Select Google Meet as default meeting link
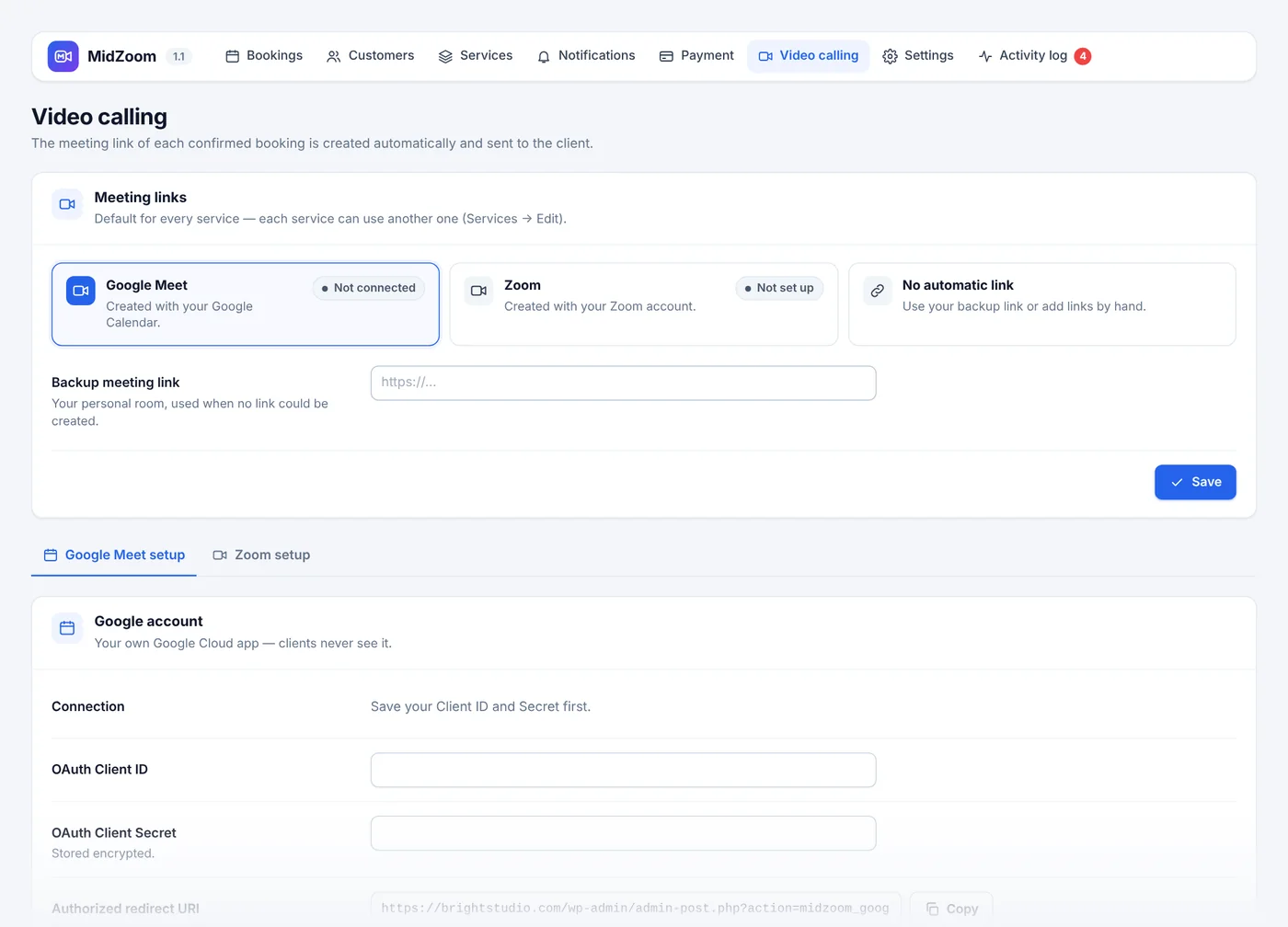Image resolution: width=1288 pixels, height=927 pixels. pos(246,304)
